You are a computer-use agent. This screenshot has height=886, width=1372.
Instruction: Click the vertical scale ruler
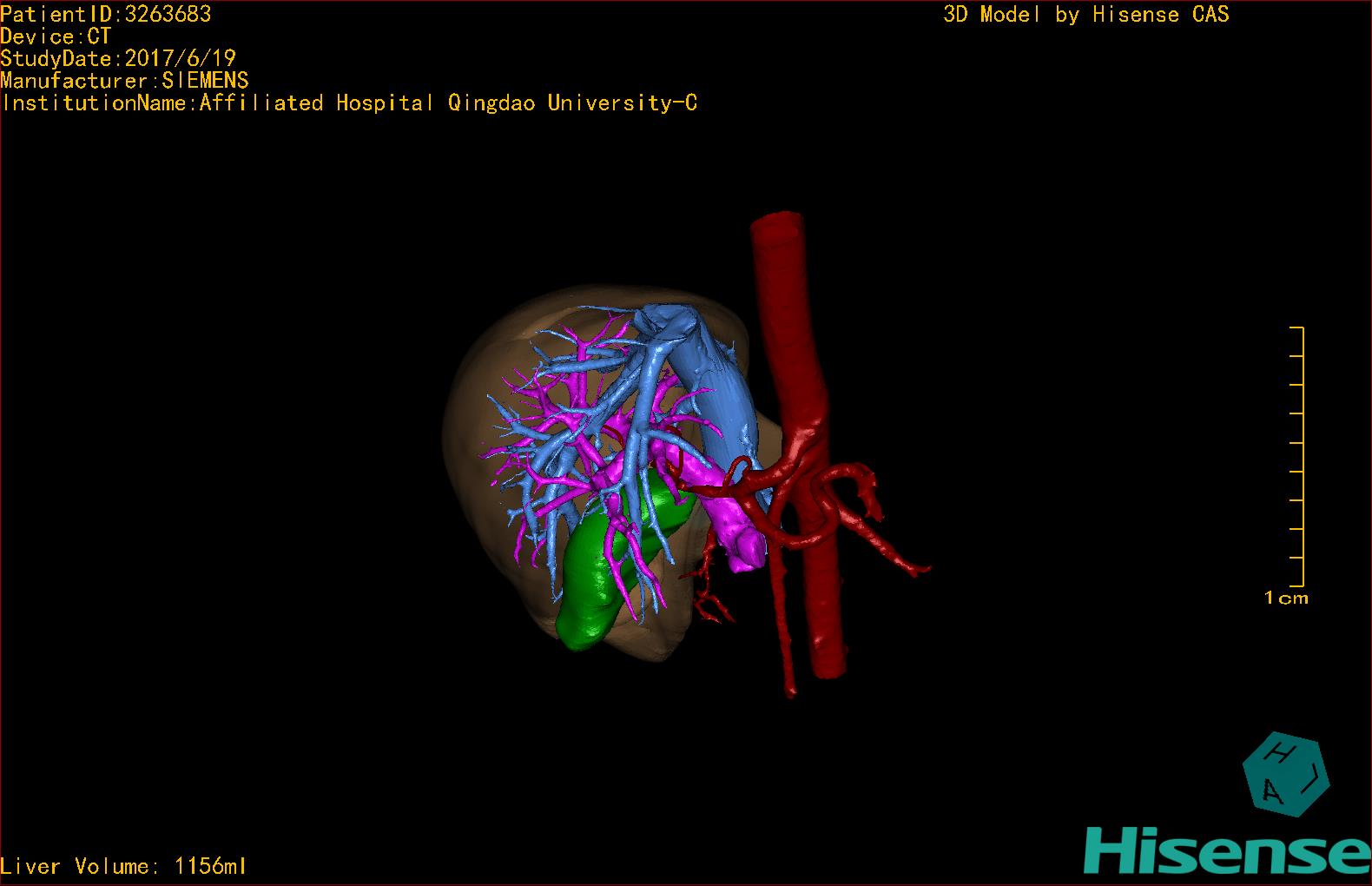point(1297,456)
